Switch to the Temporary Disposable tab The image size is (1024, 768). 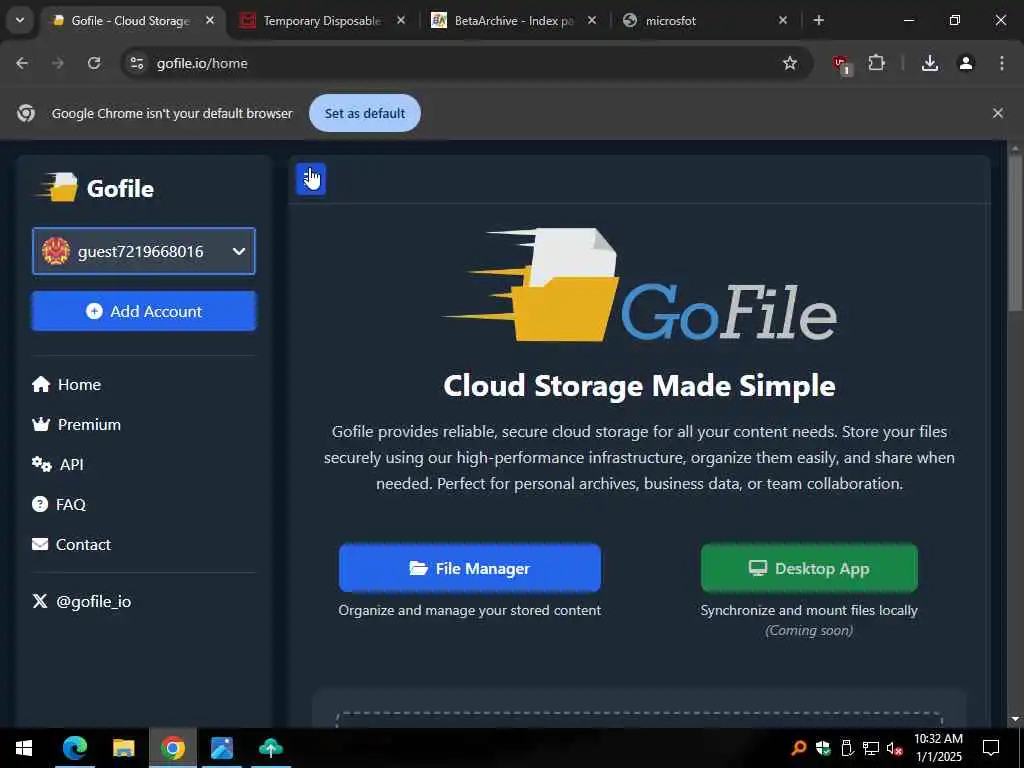click(x=322, y=21)
